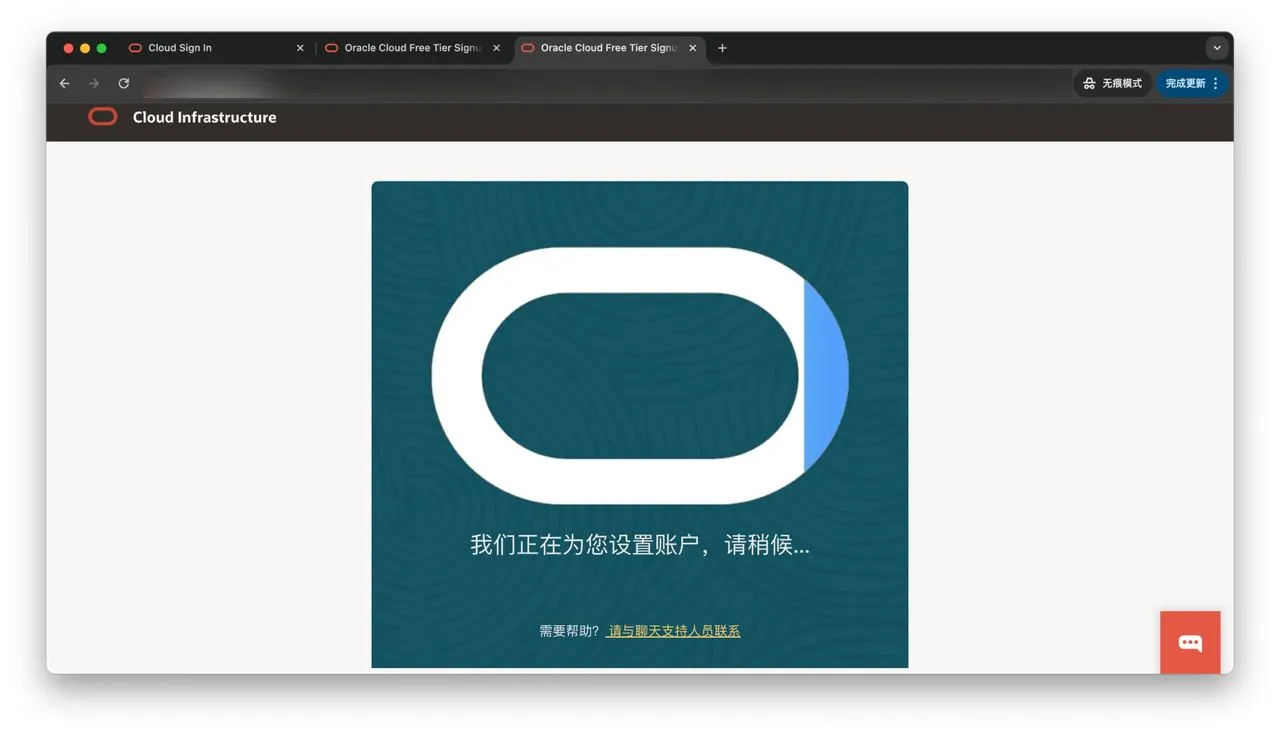Image resolution: width=1280 pixels, height=735 pixels.
Task: Expand the tab search dropdown chevron
Action: (x=1216, y=48)
